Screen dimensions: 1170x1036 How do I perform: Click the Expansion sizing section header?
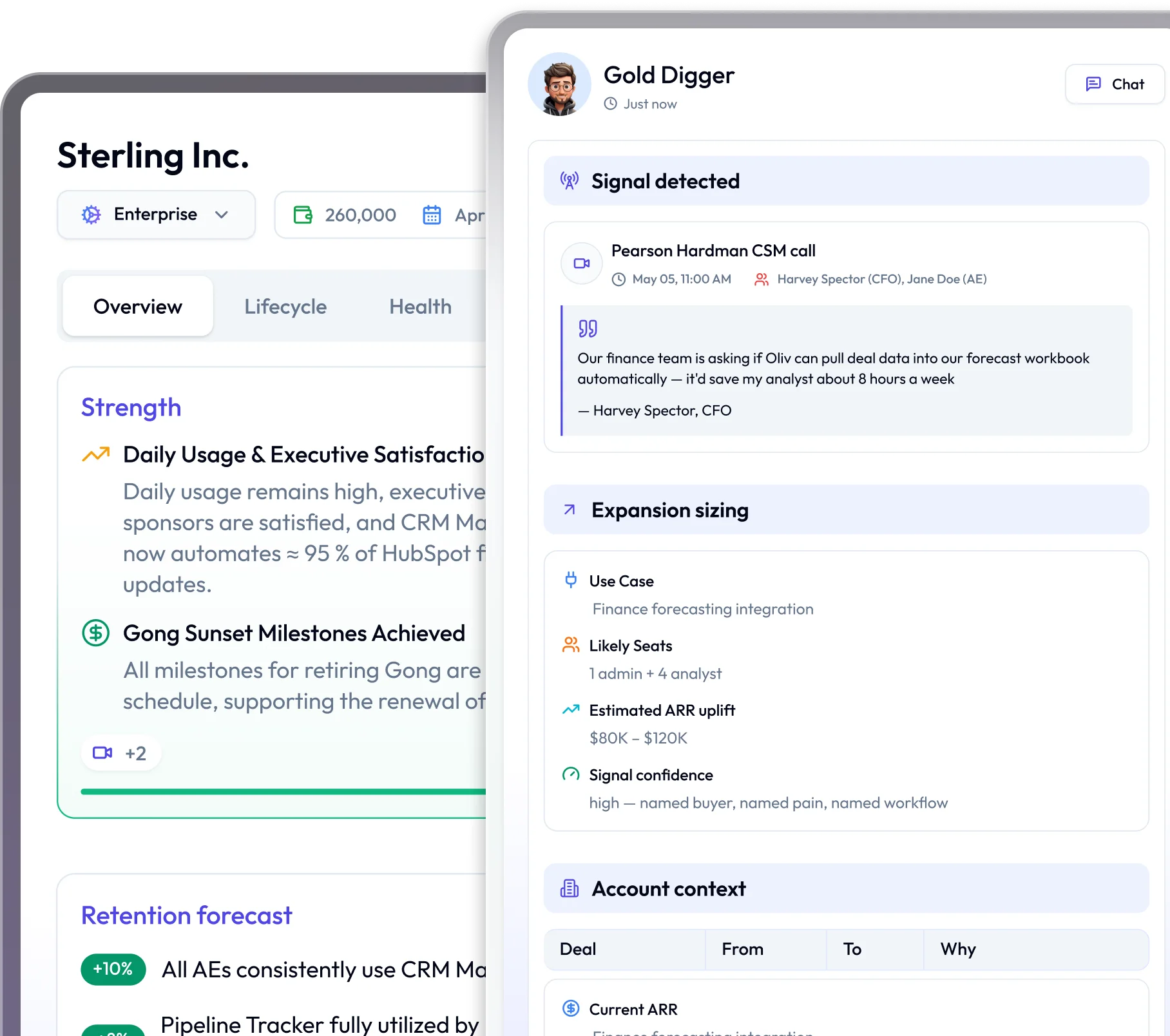[x=846, y=510]
